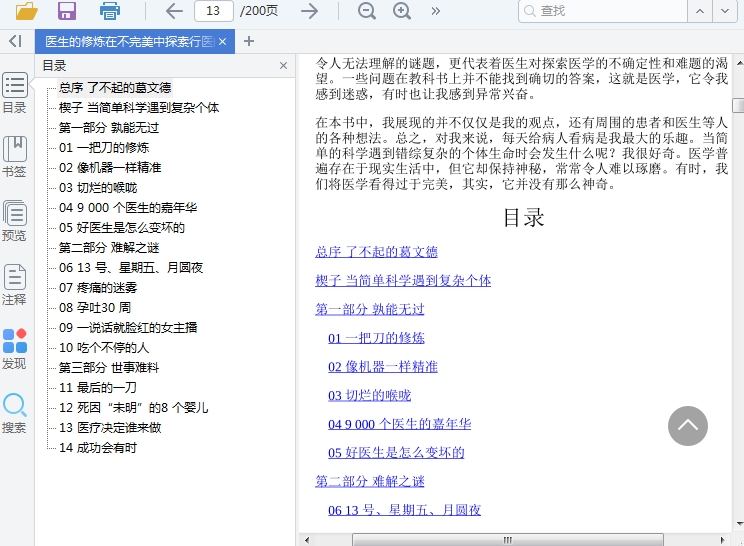Close the 目录 panel

click(283, 65)
